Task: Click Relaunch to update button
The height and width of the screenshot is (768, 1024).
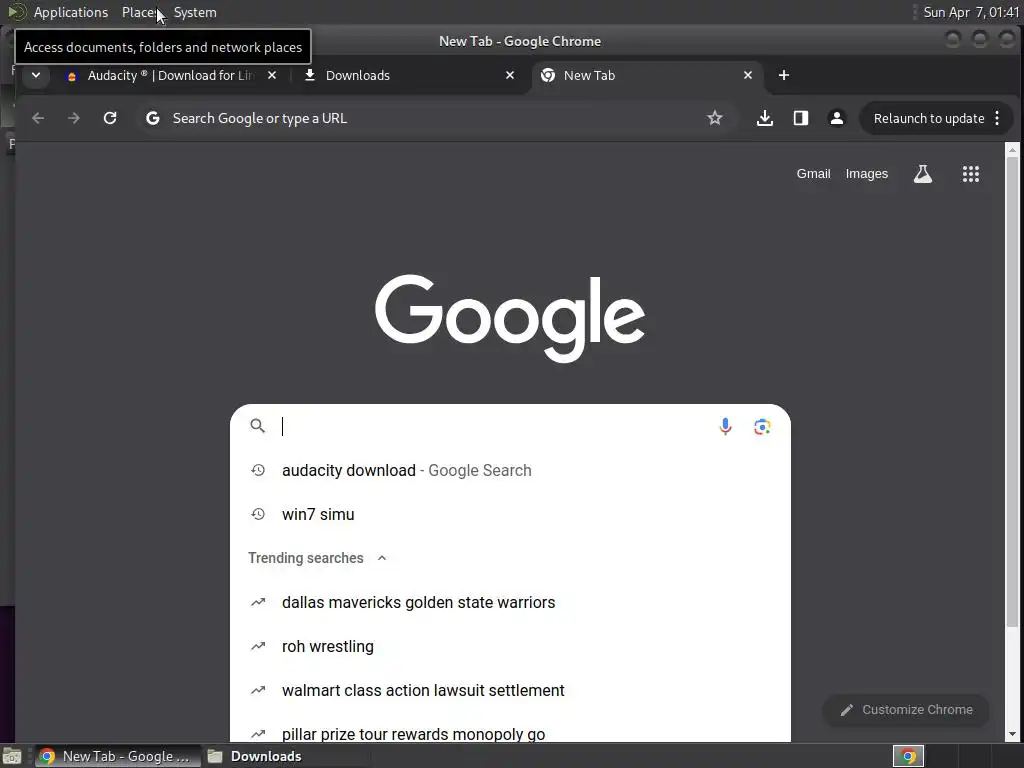Action: [929, 118]
